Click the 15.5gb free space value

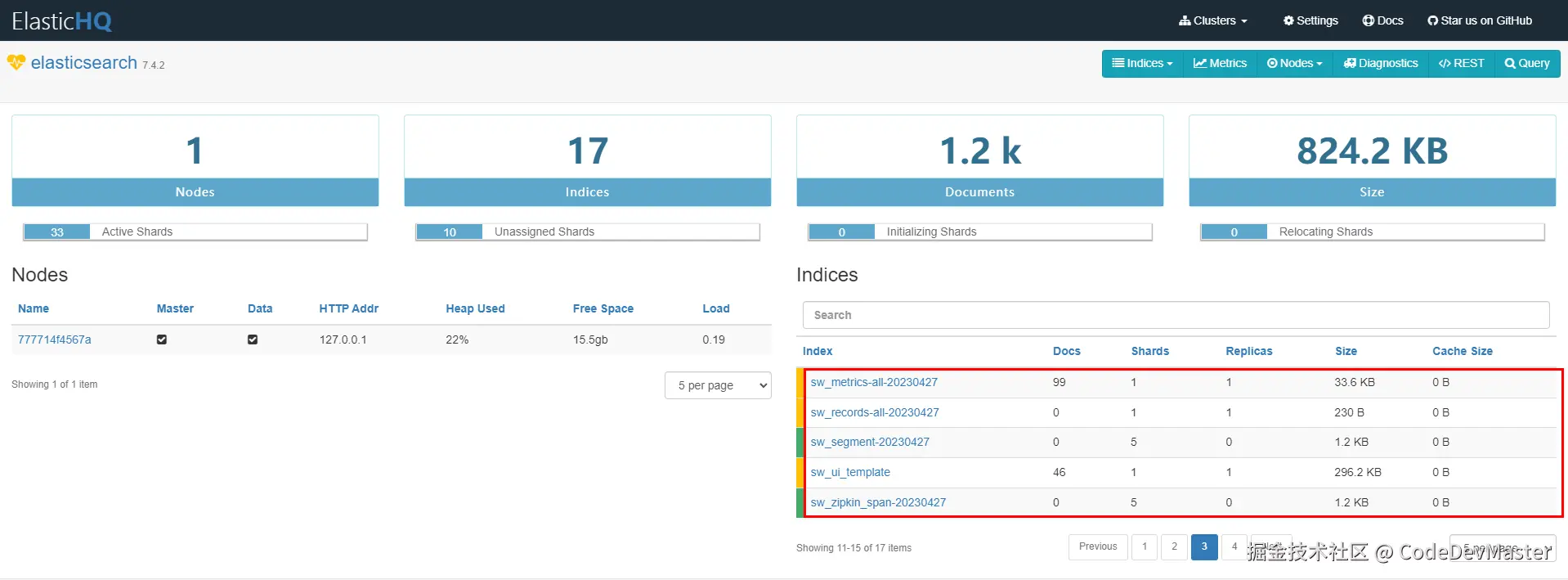point(590,339)
